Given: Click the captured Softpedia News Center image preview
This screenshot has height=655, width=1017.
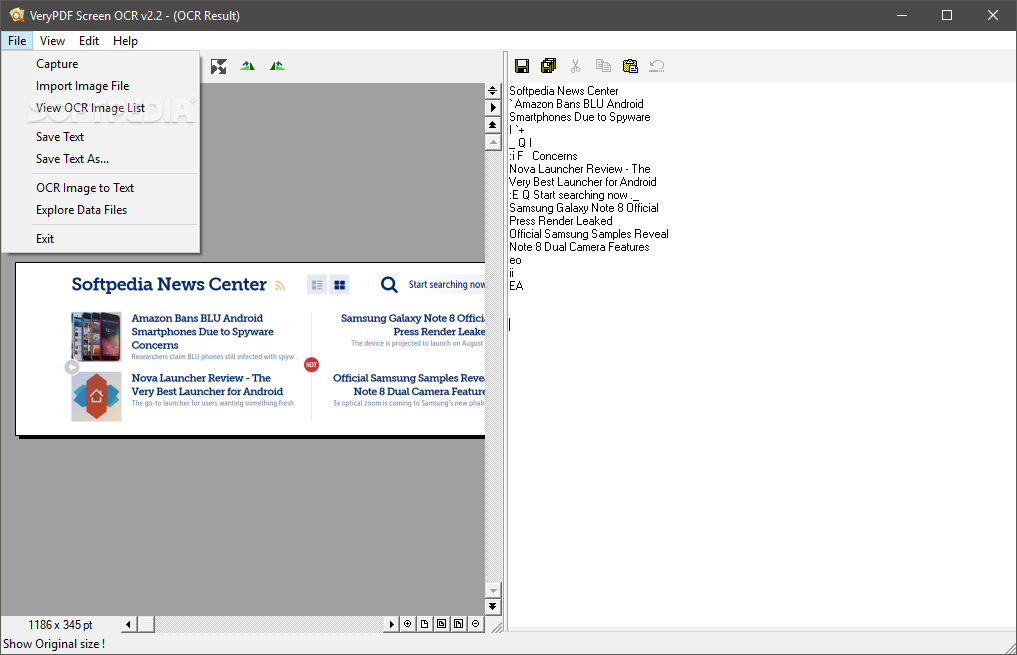Looking at the screenshot, I should [x=250, y=349].
